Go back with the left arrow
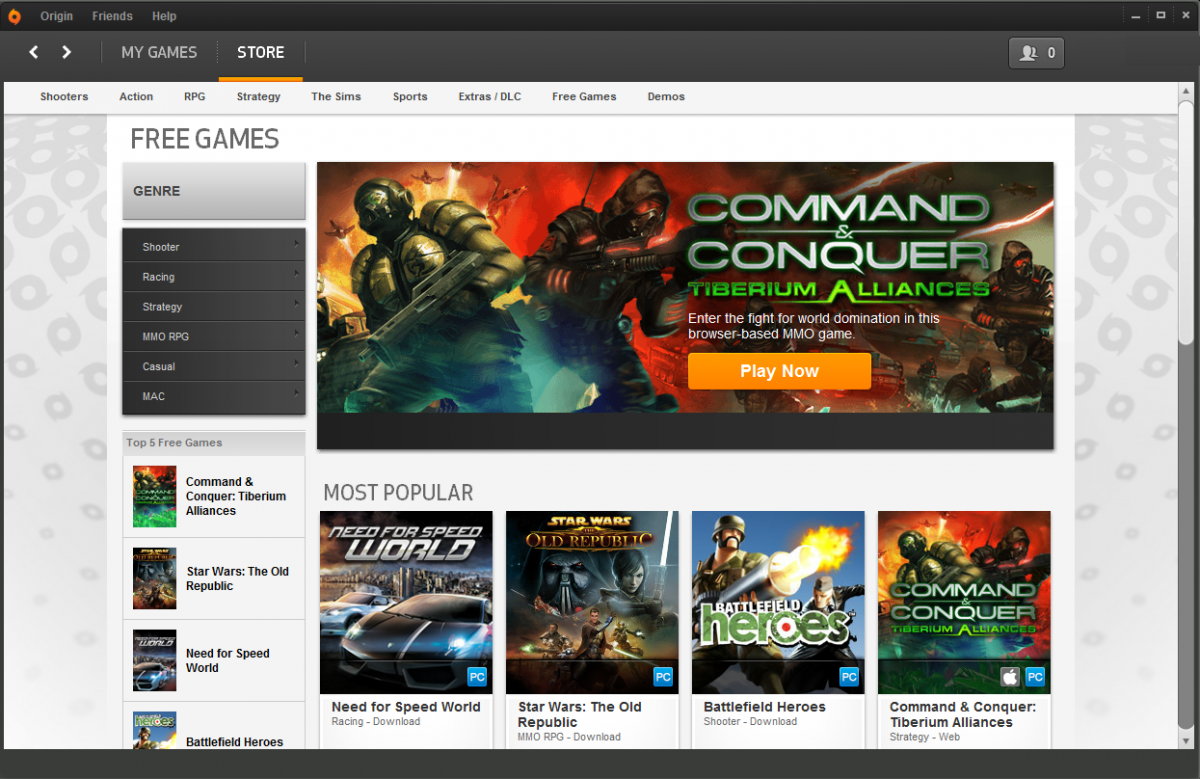Viewport: 1200px width, 779px height. pyautogui.click(x=34, y=52)
